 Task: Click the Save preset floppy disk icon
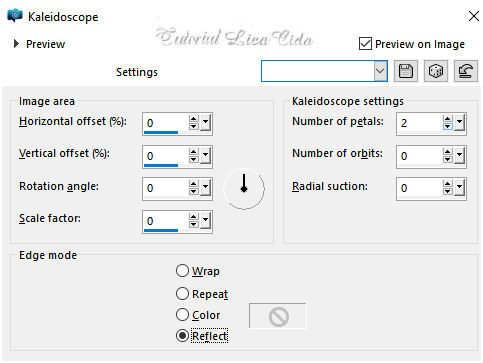406,71
